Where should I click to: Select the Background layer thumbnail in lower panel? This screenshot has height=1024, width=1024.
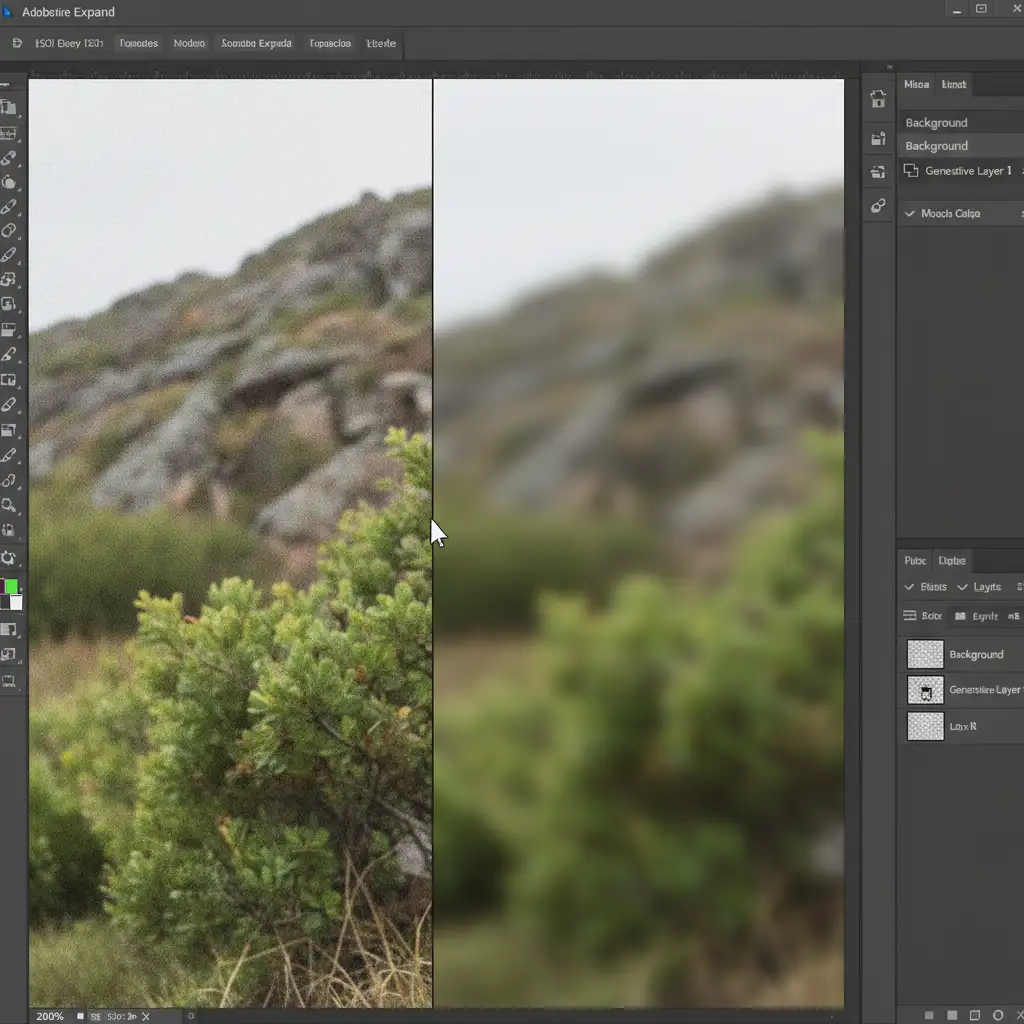click(925, 654)
